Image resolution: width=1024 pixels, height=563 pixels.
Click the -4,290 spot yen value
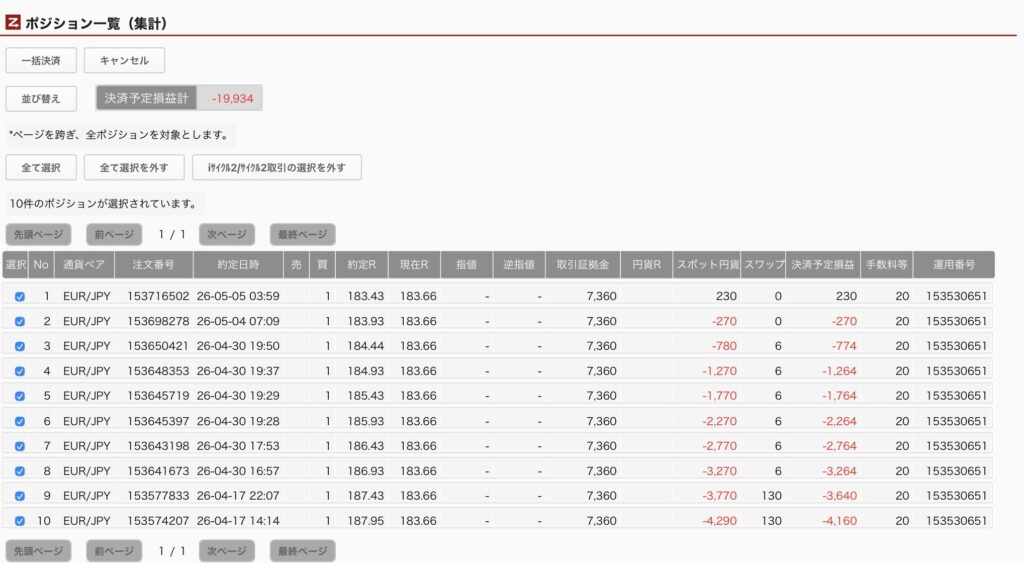tap(720, 521)
